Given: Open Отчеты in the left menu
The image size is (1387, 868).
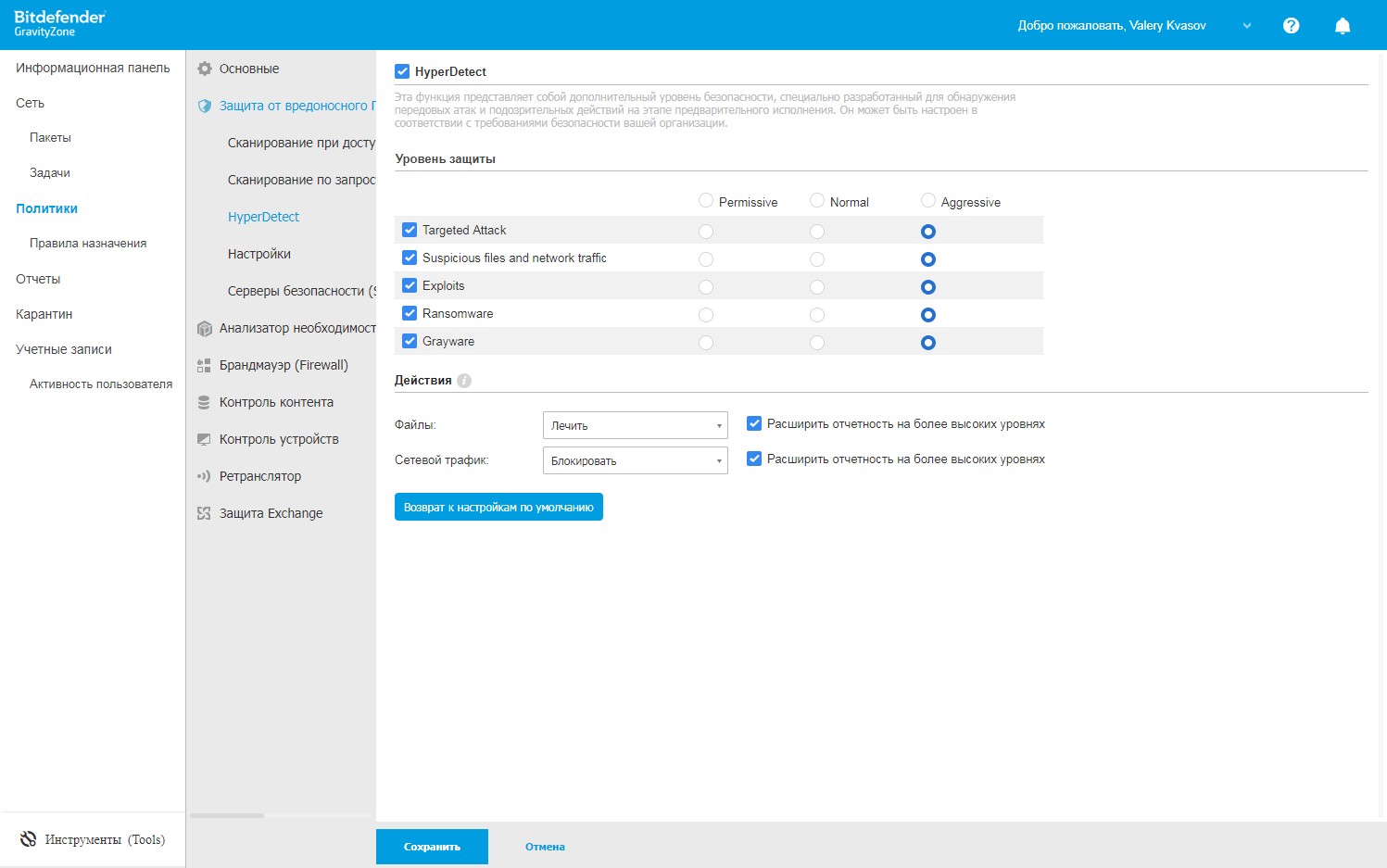Looking at the screenshot, I should [38, 279].
